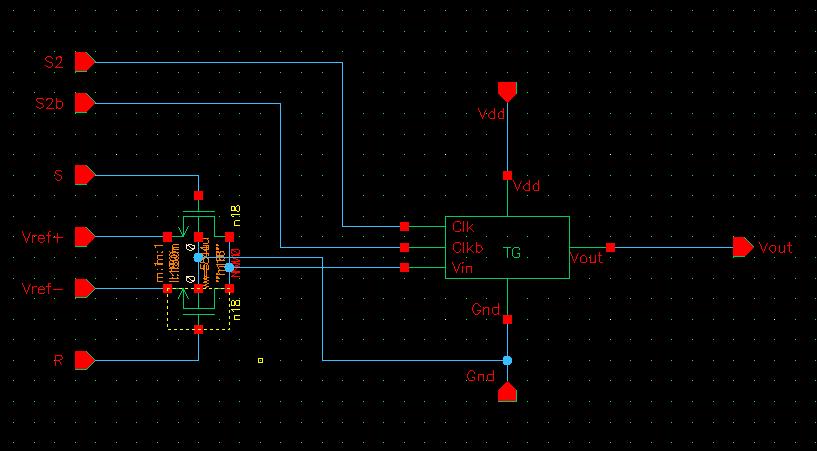Click the Vref- wire endpoint at transistor

[x=167, y=288]
